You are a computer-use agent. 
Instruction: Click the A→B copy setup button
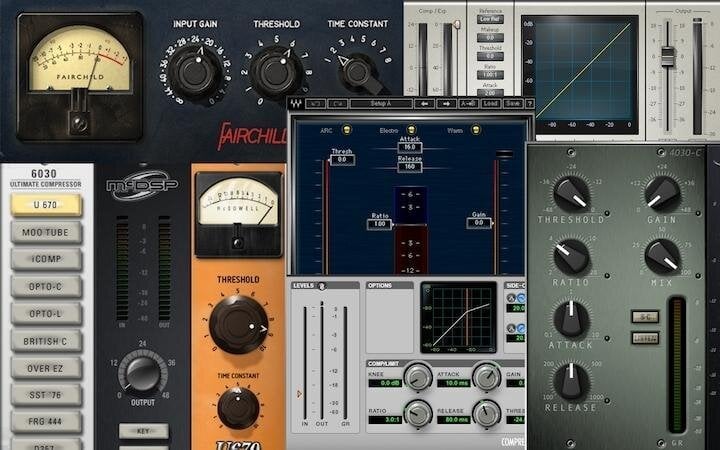469,104
